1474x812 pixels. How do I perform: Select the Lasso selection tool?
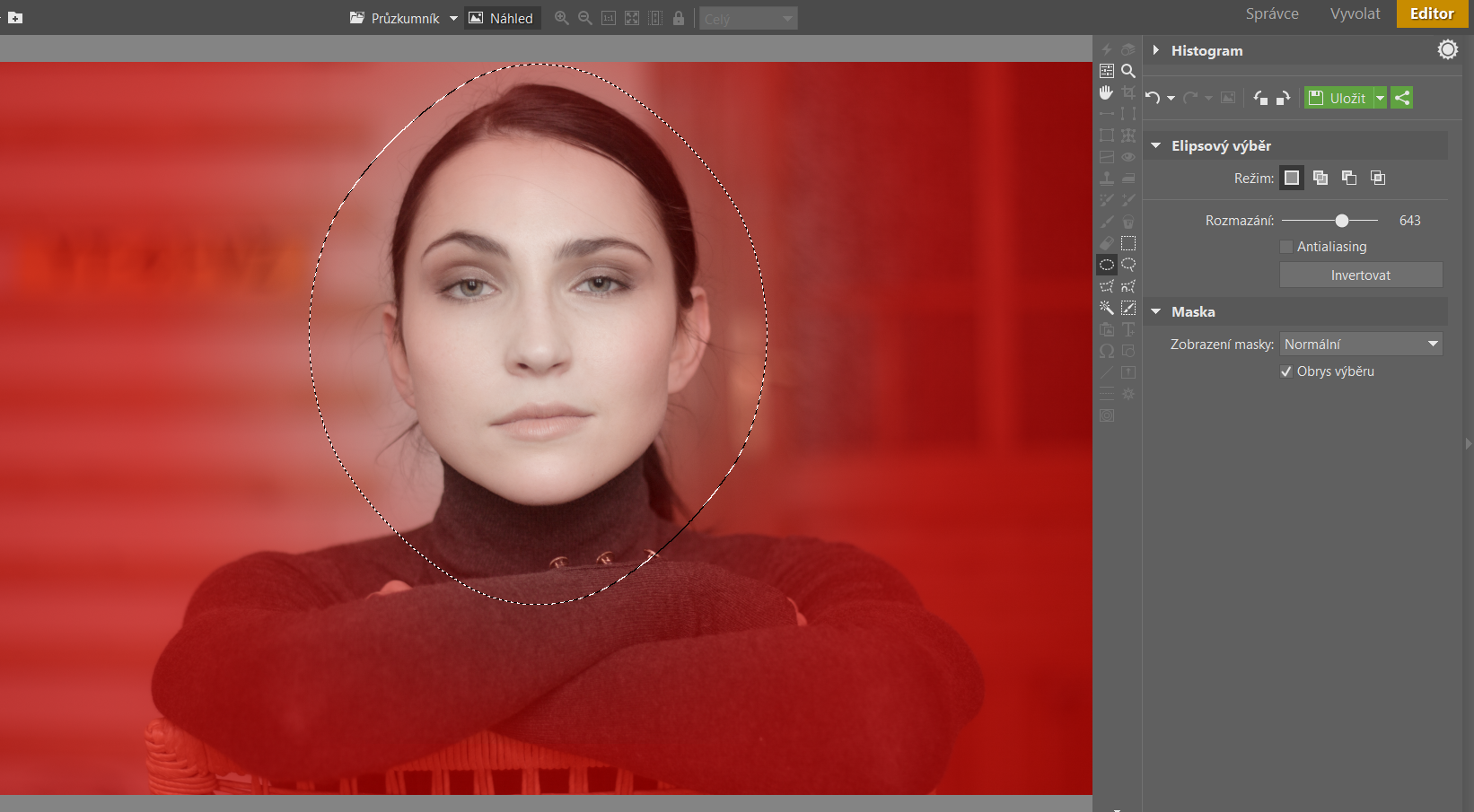pos(1128,265)
